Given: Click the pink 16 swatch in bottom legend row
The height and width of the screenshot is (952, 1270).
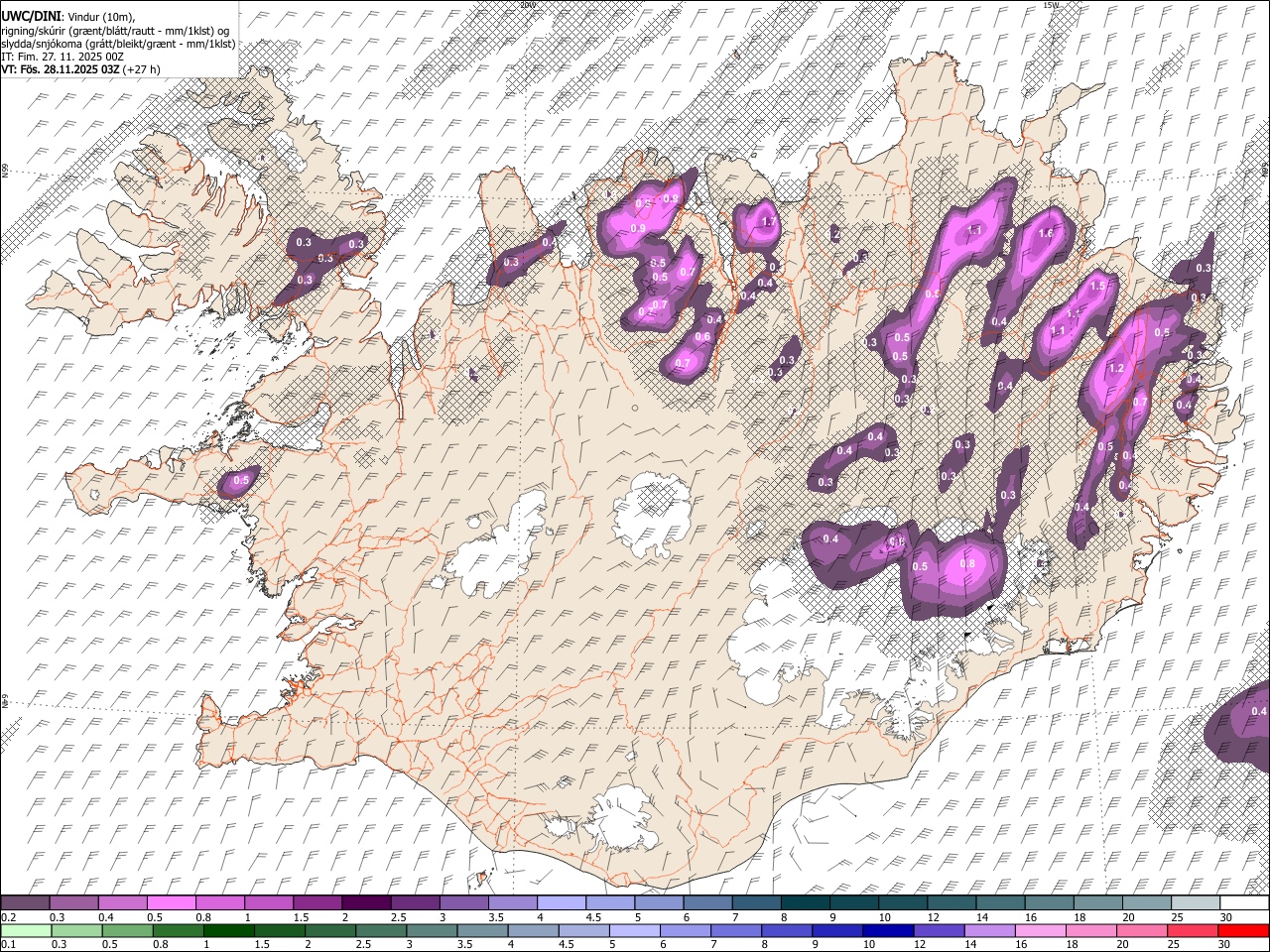Looking at the screenshot, I should (x=1040, y=930).
